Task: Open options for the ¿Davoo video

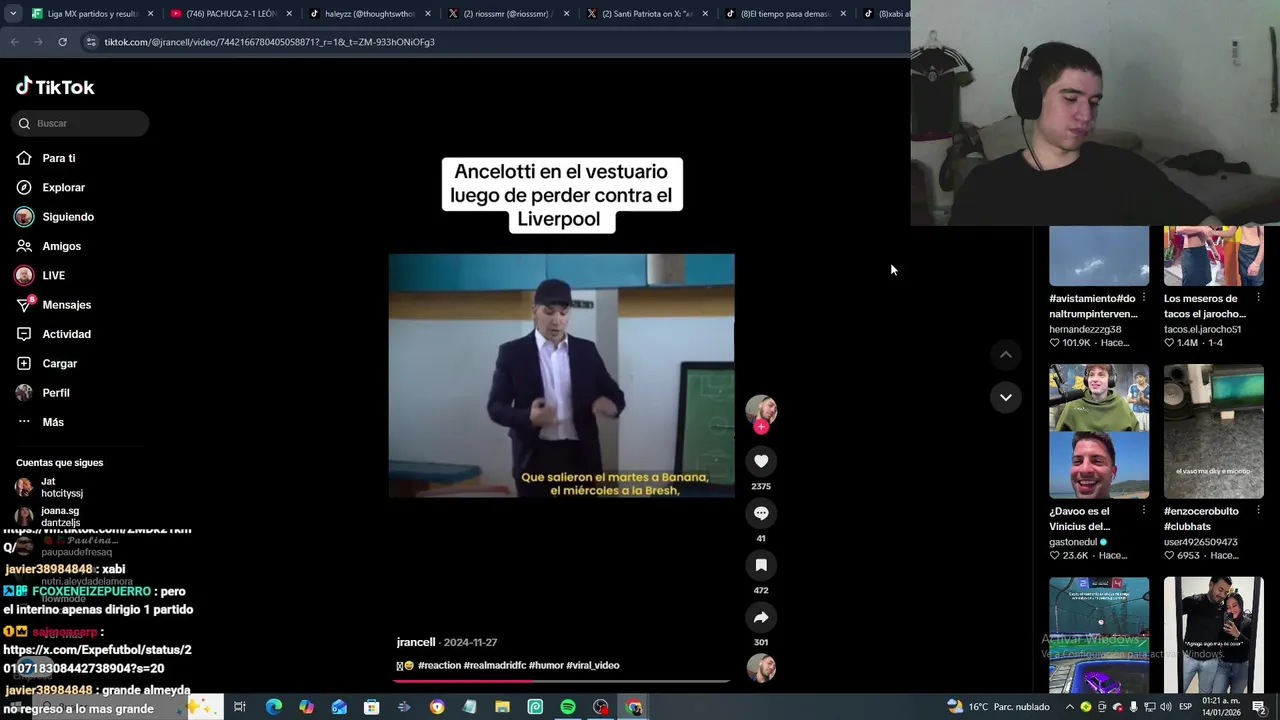Action: click(1144, 511)
